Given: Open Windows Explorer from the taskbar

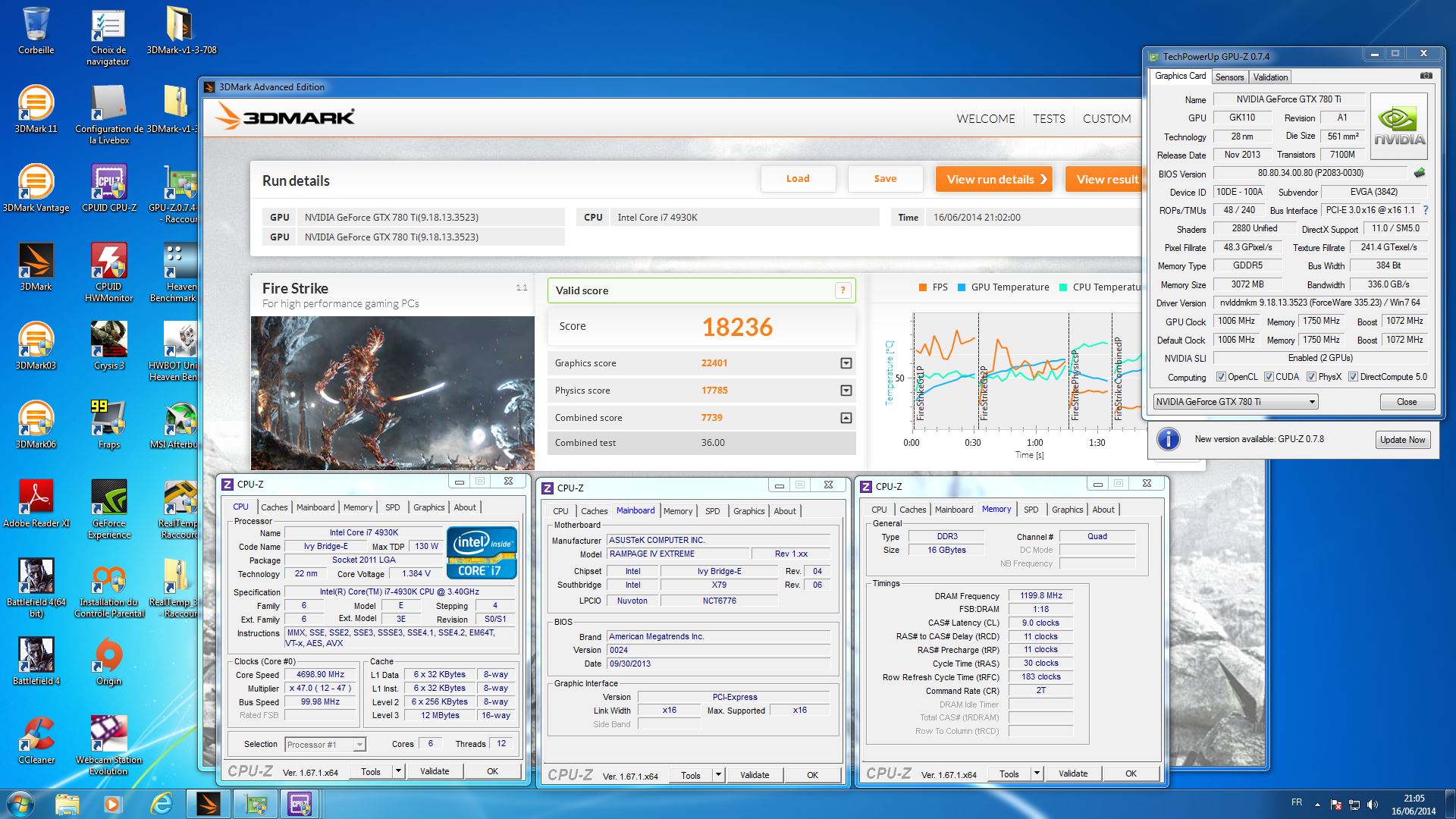Looking at the screenshot, I should click(x=67, y=804).
